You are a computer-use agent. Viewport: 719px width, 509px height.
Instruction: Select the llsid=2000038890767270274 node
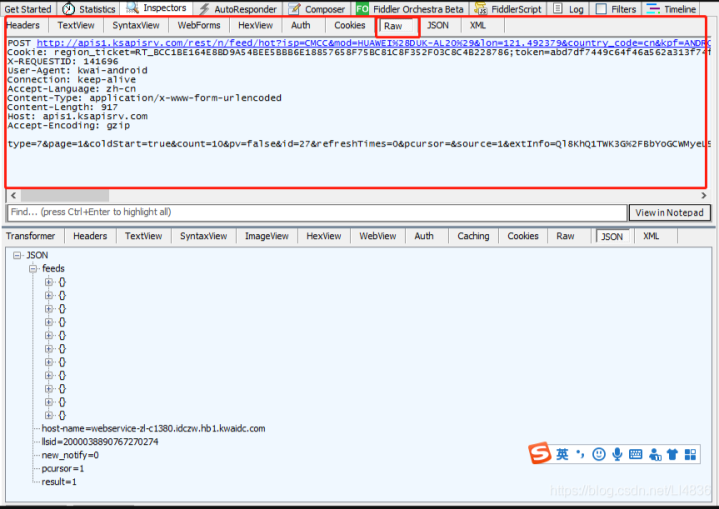[x=100, y=442]
